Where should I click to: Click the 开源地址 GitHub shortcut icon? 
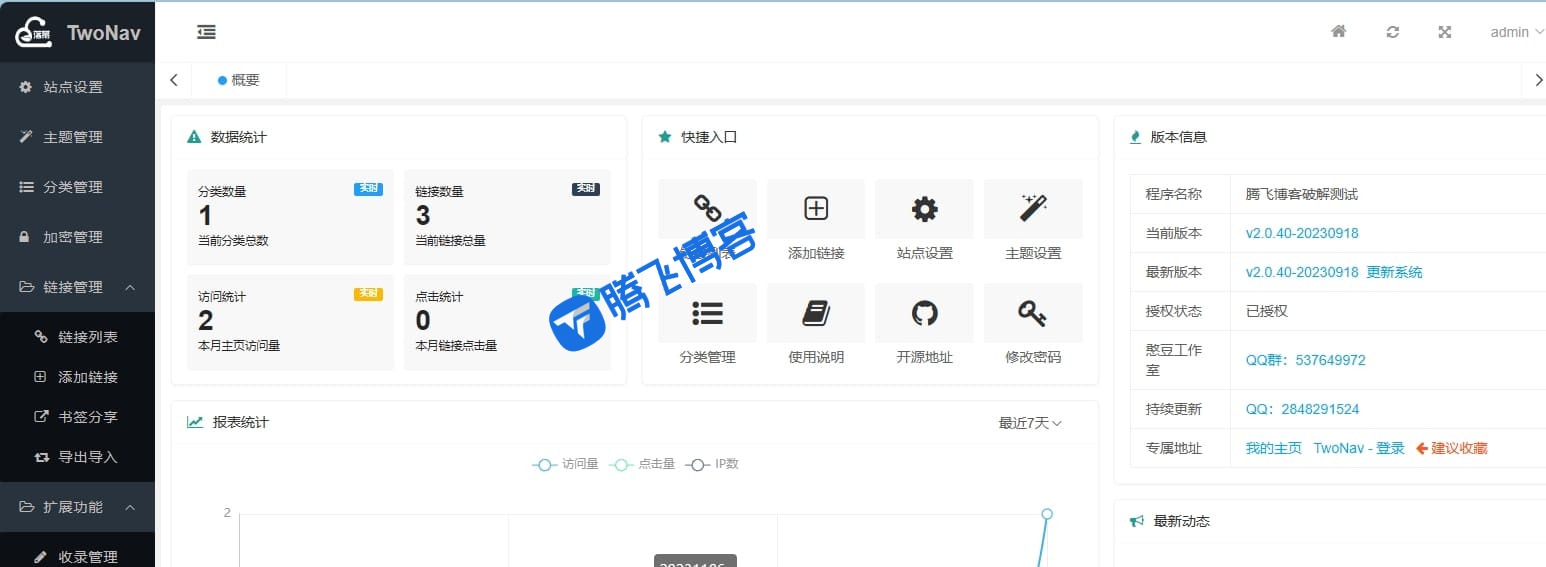point(924,313)
